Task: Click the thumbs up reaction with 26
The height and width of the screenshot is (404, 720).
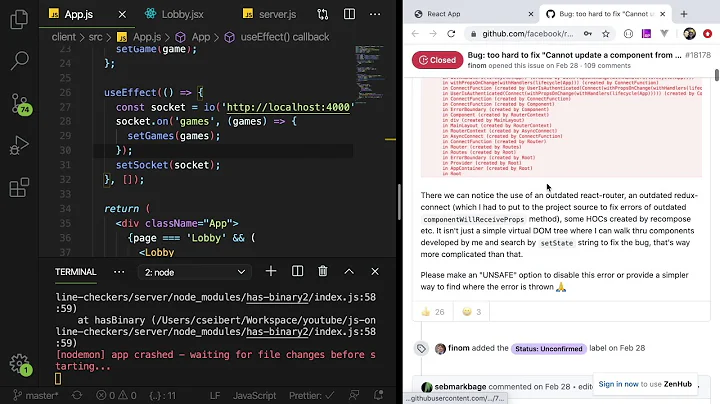Action: pos(433,312)
